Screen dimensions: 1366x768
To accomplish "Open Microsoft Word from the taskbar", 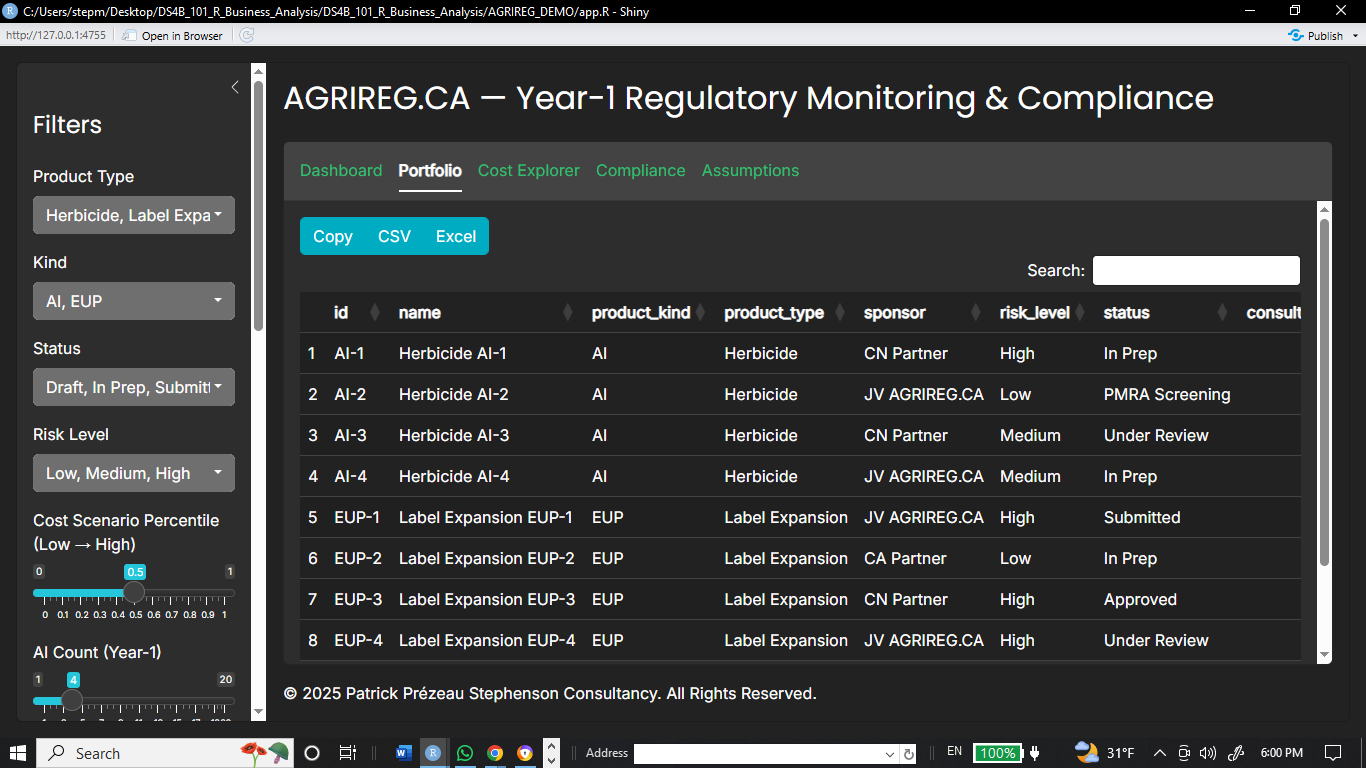I will pyautogui.click(x=402, y=753).
